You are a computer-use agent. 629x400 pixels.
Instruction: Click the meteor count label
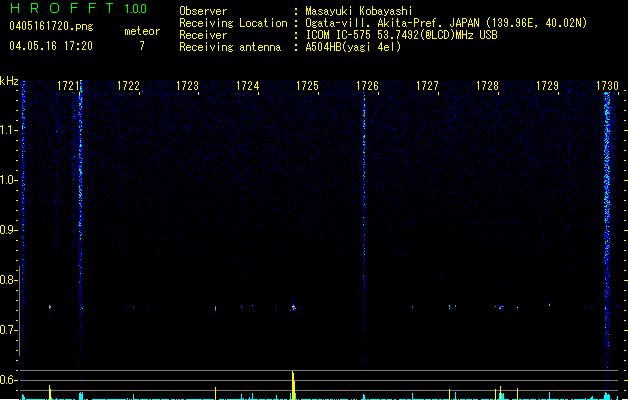142,31
